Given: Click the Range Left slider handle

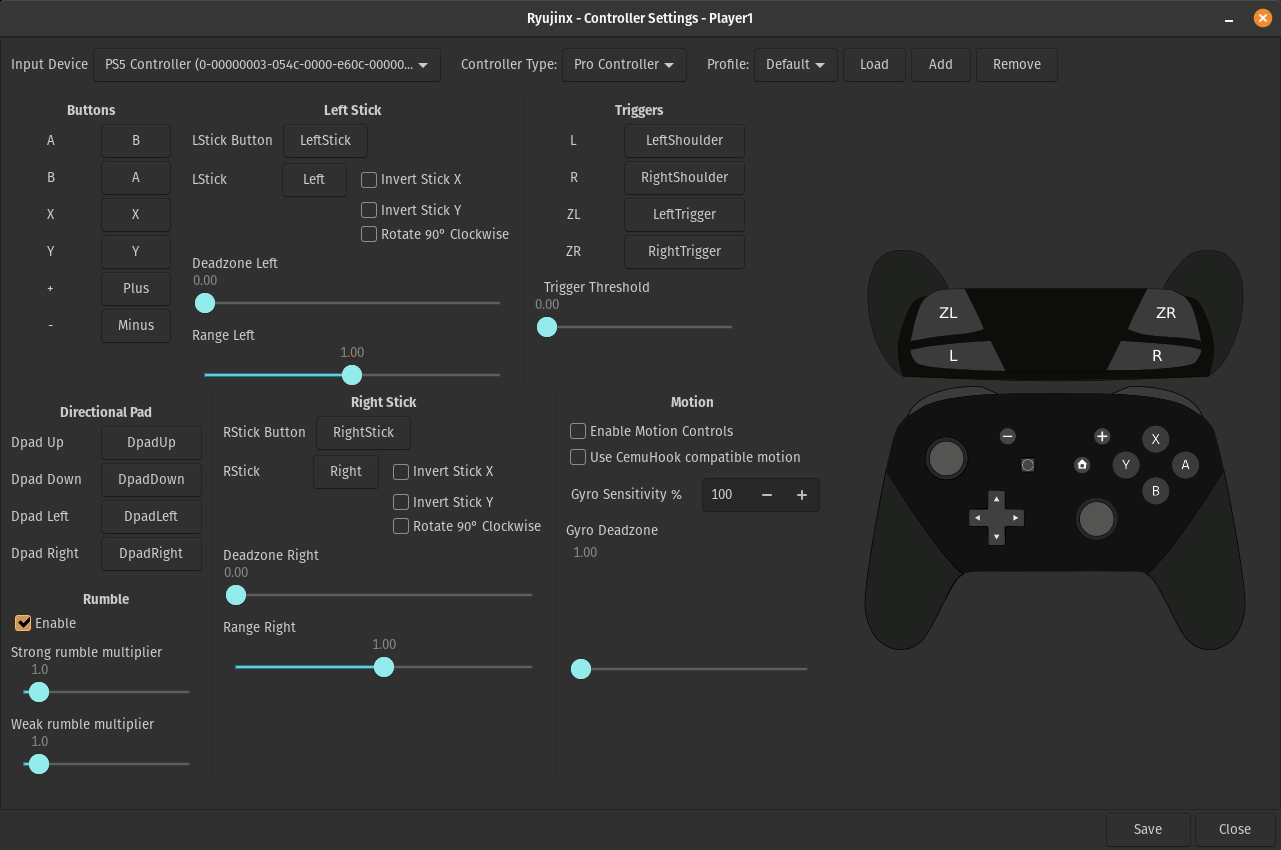Looking at the screenshot, I should point(352,375).
